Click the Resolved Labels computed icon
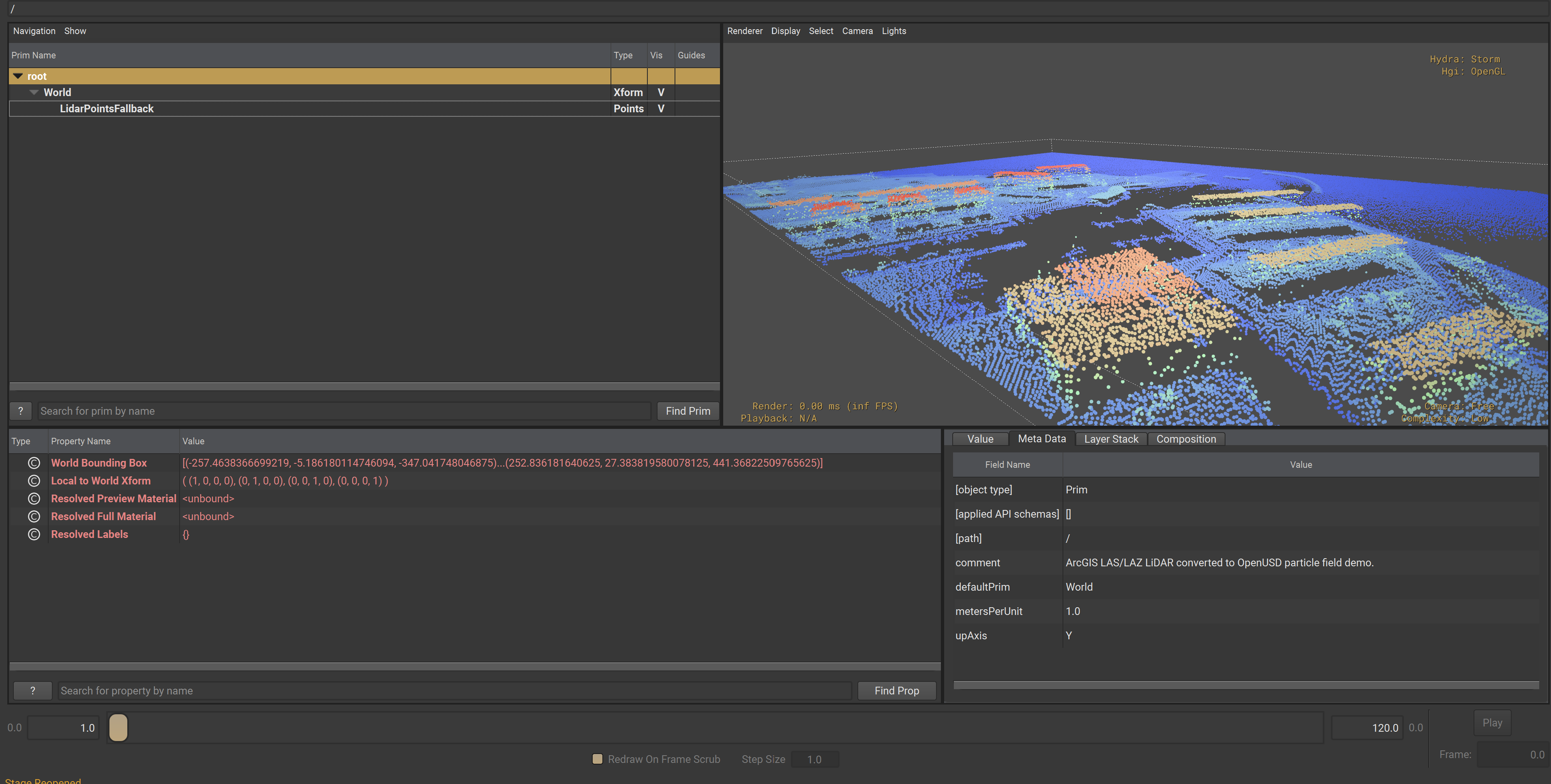 pos(34,534)
